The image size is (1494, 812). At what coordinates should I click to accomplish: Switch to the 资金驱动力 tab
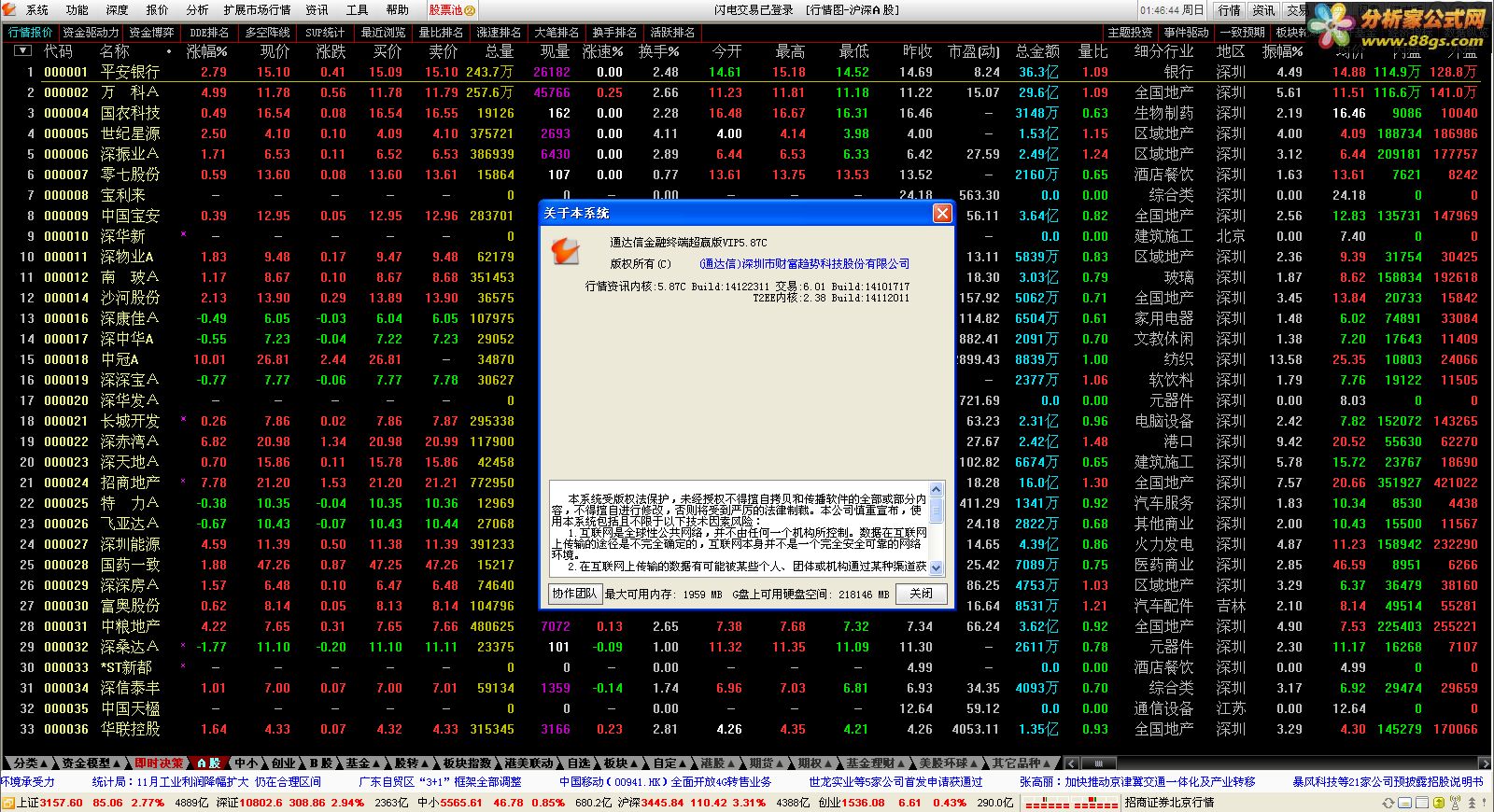92,33
